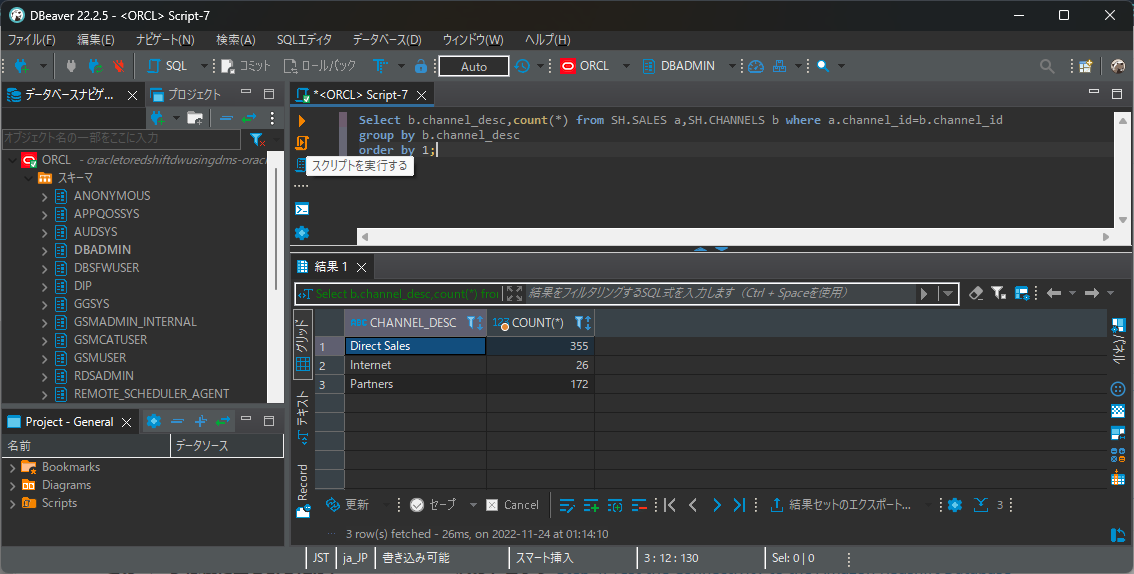Switch to the テキスト view tab
This screenshot has width=1134, height=574.
coord(302,416)
